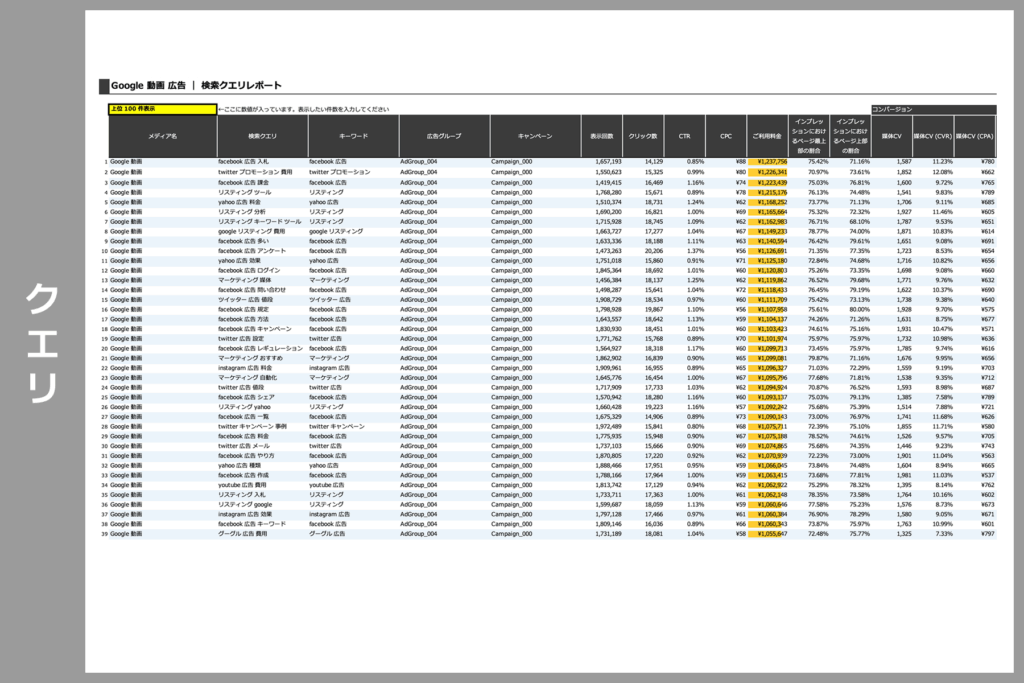
Task: Click the report title 検索クエリレポート
Action: [x=241, y=86]
